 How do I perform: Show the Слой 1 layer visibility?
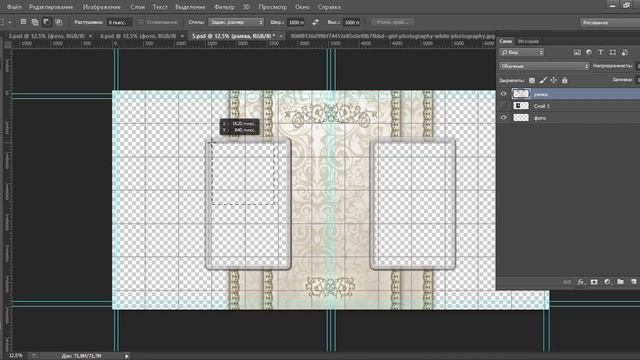(x=504, y=106)
